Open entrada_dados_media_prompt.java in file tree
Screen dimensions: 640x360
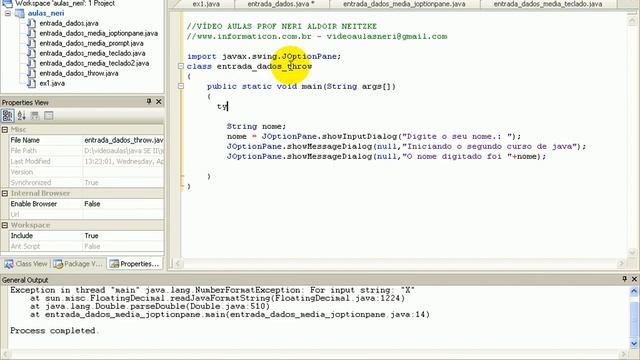click(x=91, y=43)
